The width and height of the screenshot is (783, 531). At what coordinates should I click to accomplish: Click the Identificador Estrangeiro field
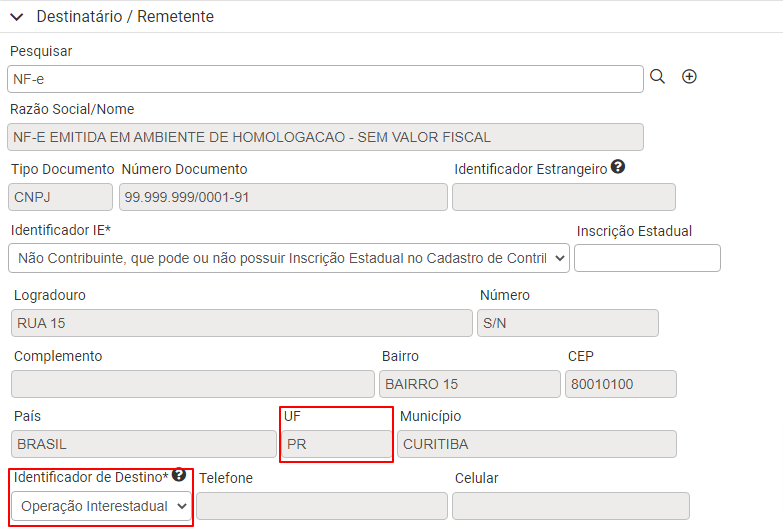(564, 197)
